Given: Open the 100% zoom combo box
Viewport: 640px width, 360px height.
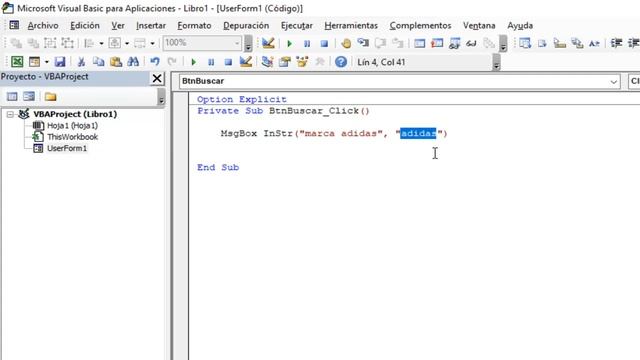Looking at the screenshot, I should pyautogui.click(x=202, y=43).
